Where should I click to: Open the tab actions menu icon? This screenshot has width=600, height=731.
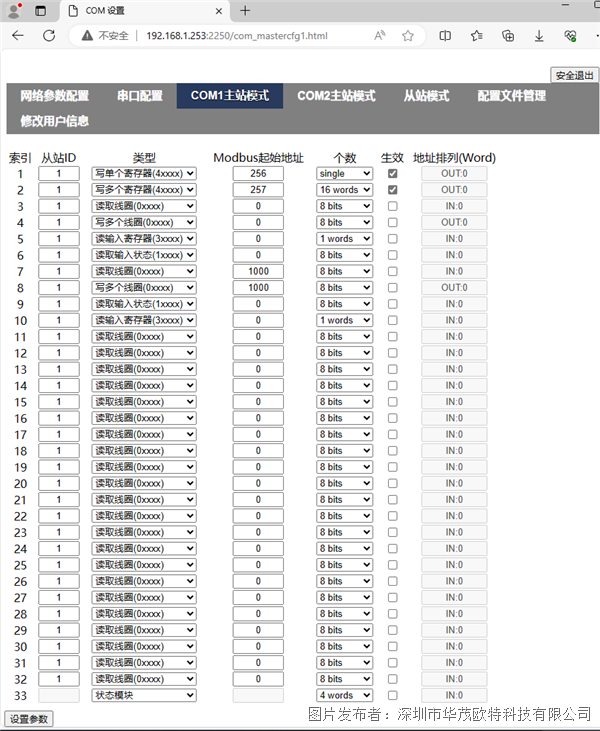[41, 11]
